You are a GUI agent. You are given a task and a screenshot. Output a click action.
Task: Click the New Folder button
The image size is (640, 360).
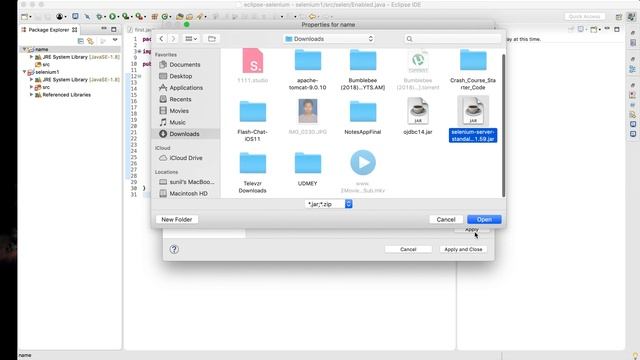coord(177,219)
